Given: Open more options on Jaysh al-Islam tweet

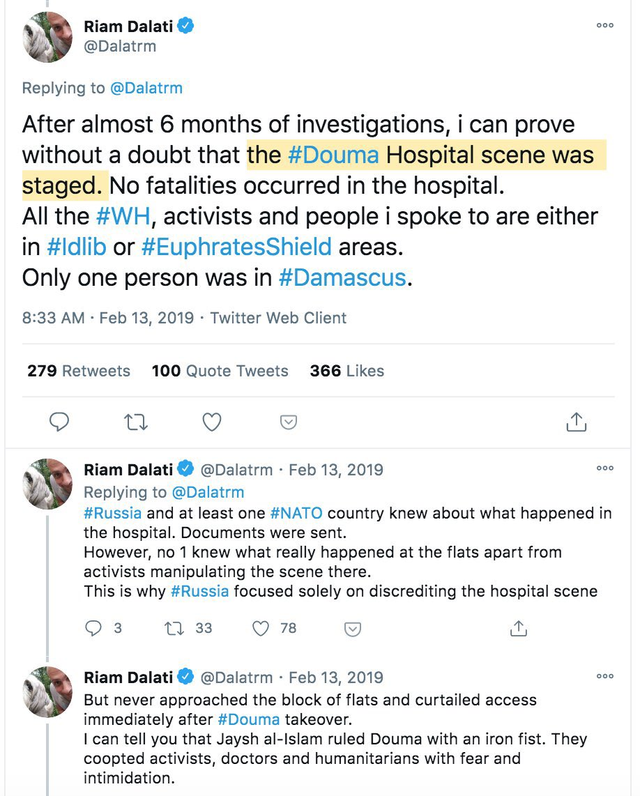Looking at the screenshot, I should click(604, 676).
